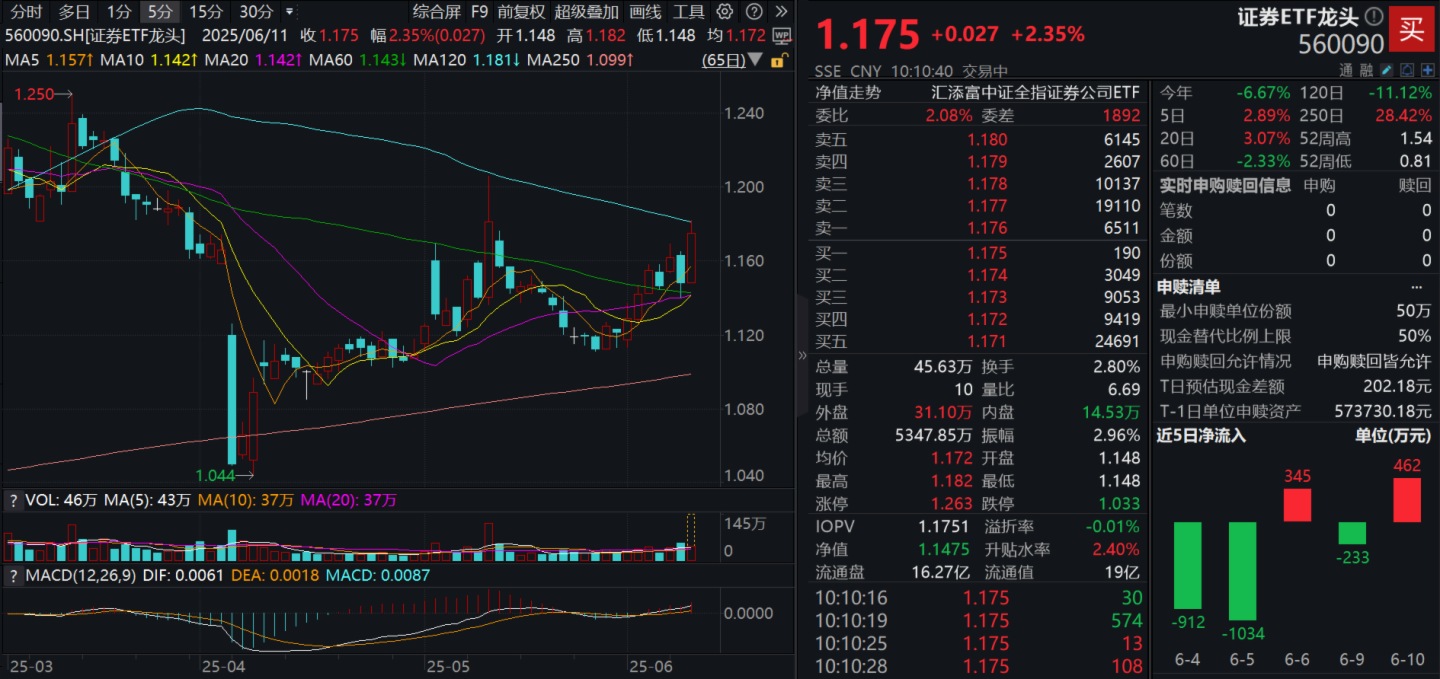Open 前复权 adjustment menu
Screen dimensions: 1440x679
coord(521,12)
